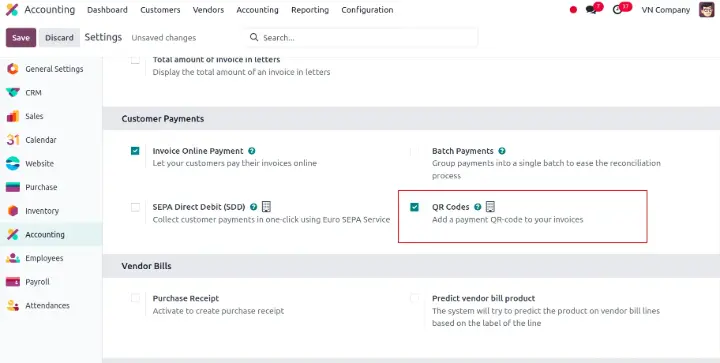Uncheck the Invoice Online Payment checkbox
Viewport: 720px width, 363px height.
(135, 151)
